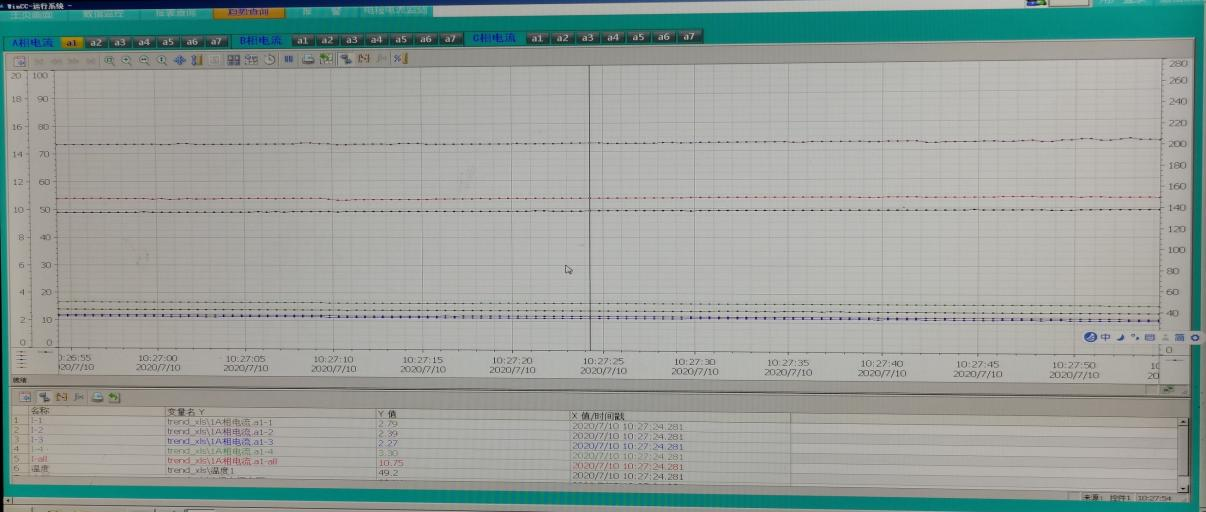This screenshot has width=1206, height=512.
Task: Select the a1 tab under A相电流
Action: [x=72, y=42]
